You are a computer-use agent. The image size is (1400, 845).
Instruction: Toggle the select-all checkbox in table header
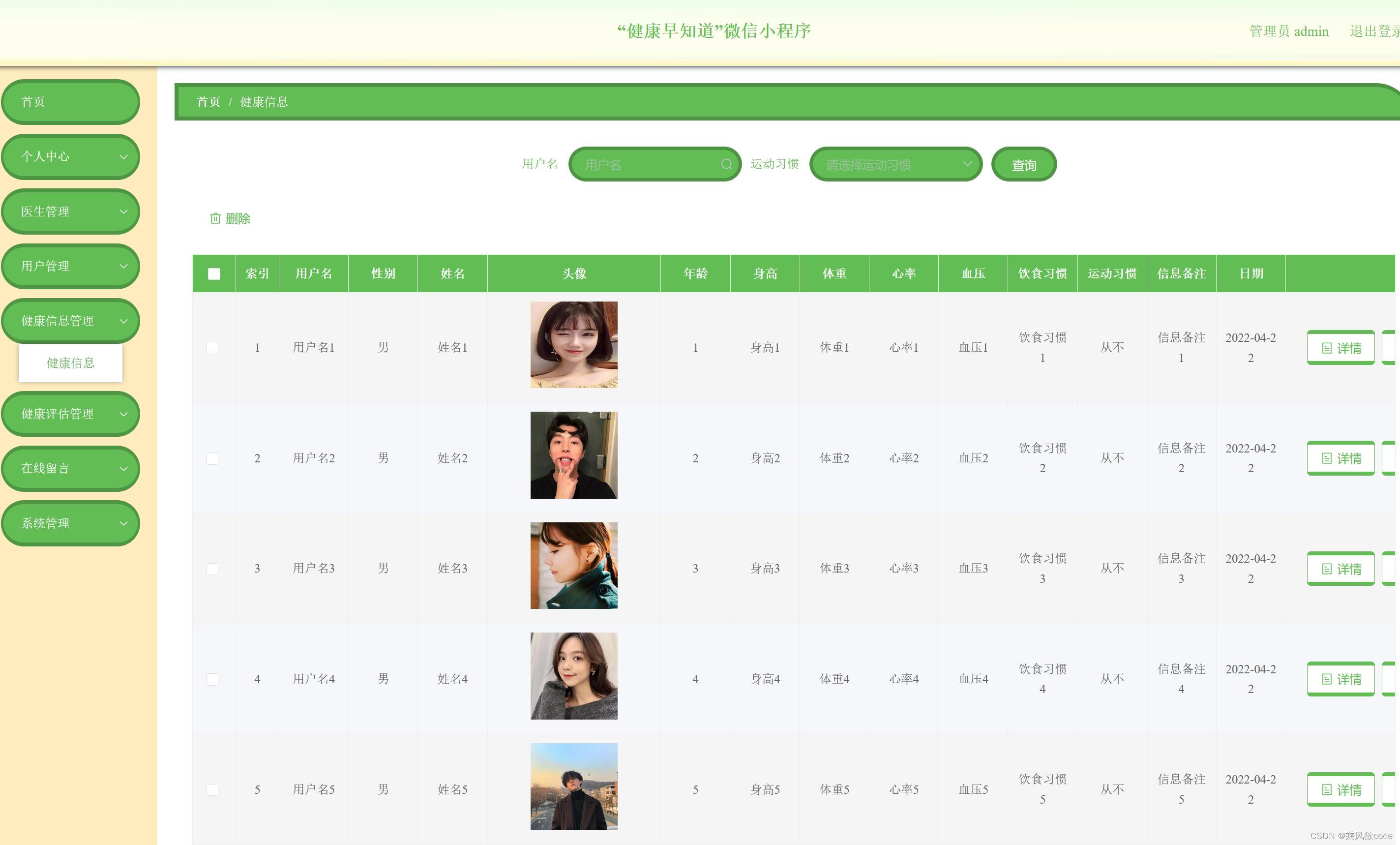pos(214,274)
